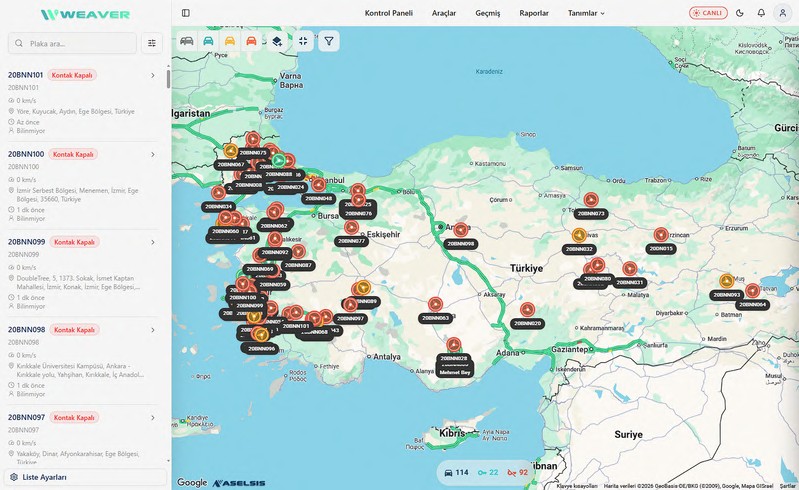
Task: Click the Klavye kısayolları link
Action: pyautogui.click(x=577, y=486)
